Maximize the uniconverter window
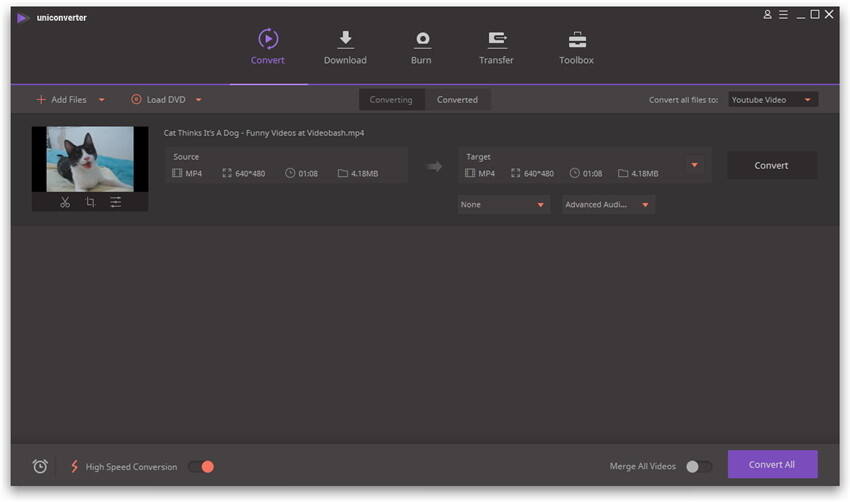This screenshot has width=850, height=502. pyautogui.click(x=815, y=15)
